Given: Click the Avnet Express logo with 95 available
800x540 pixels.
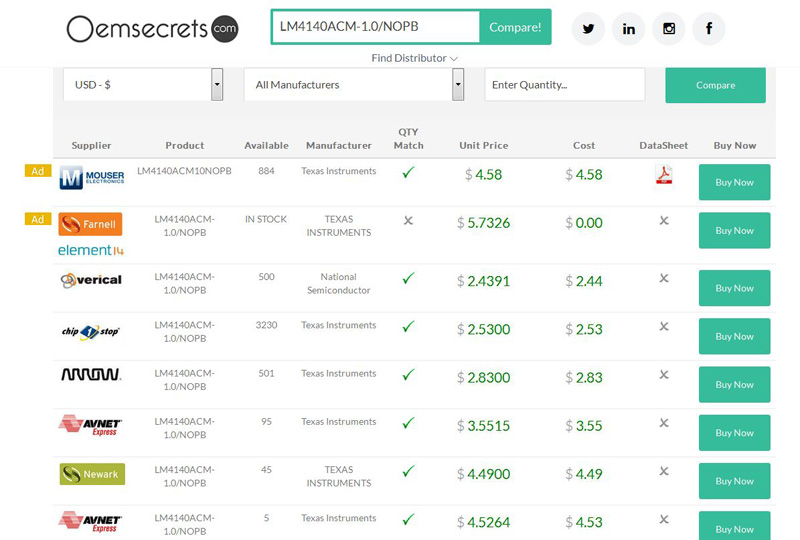Looking at the screenshot, I should (x=90, y=425).
